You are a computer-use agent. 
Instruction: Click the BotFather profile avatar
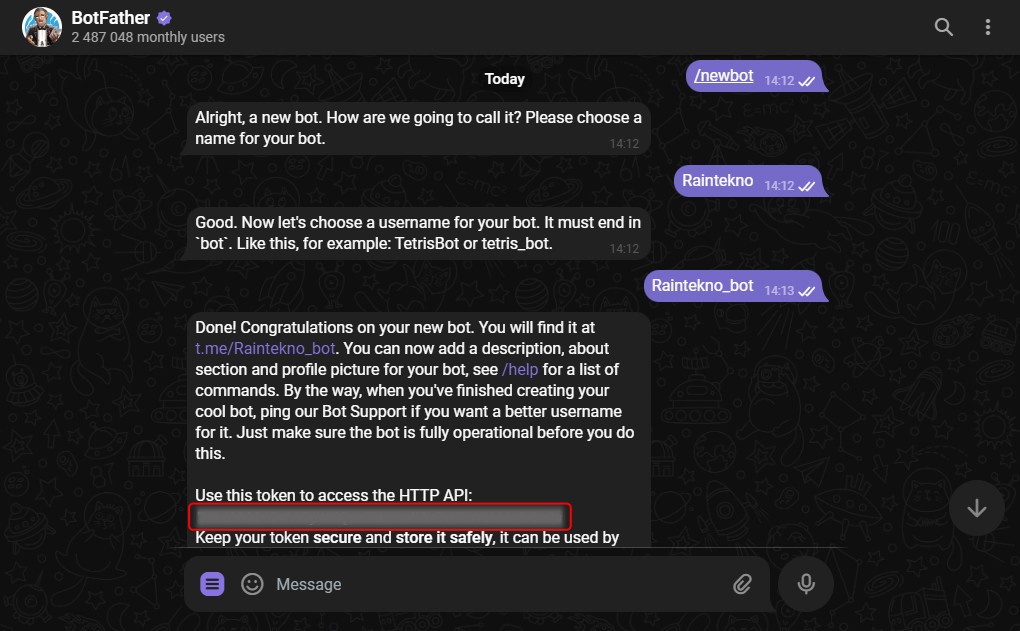coord(42,27)
